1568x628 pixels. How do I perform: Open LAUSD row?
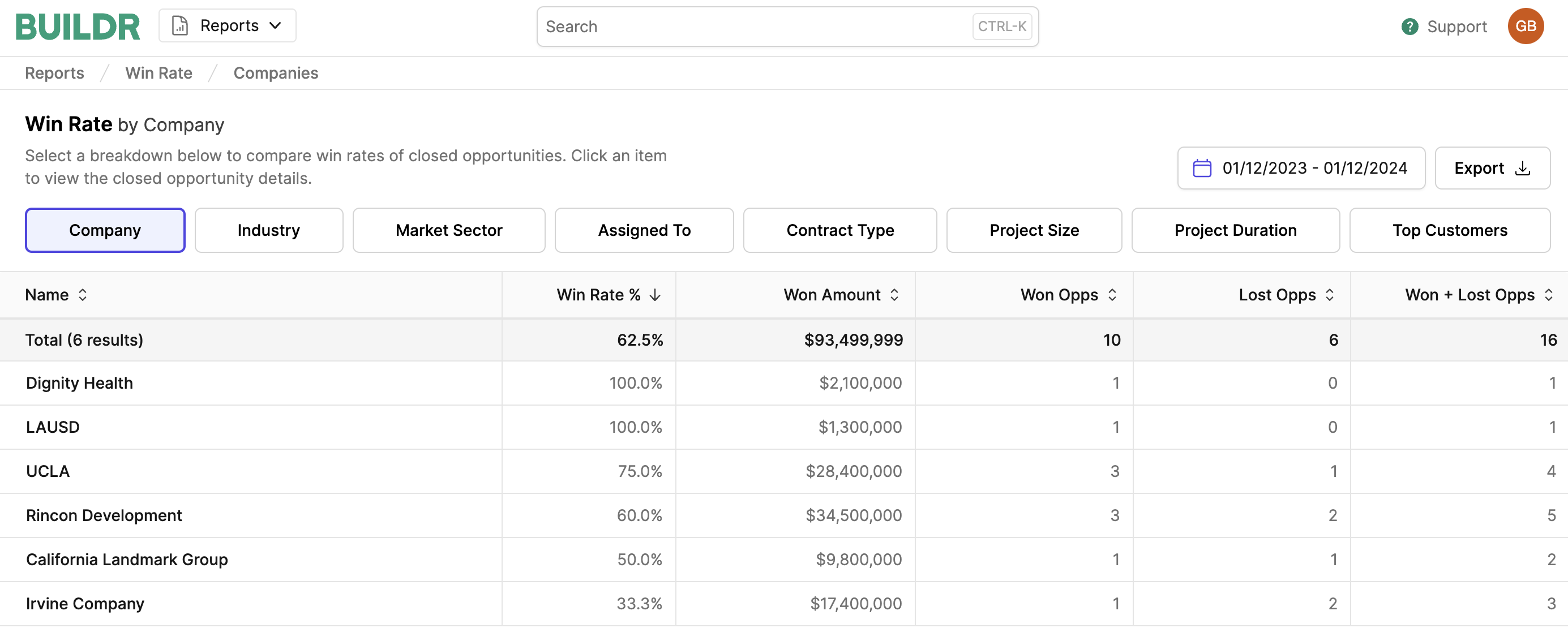[784, 427]
